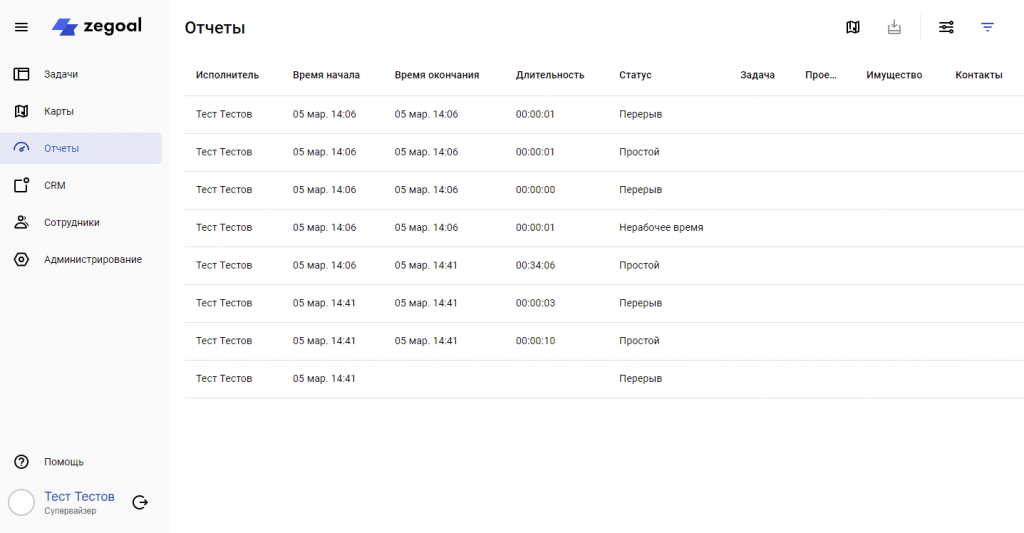Viewport: 1024px width, 533px height.
Task: Open Задачи in the sidebar
Action: pos(61,74)
